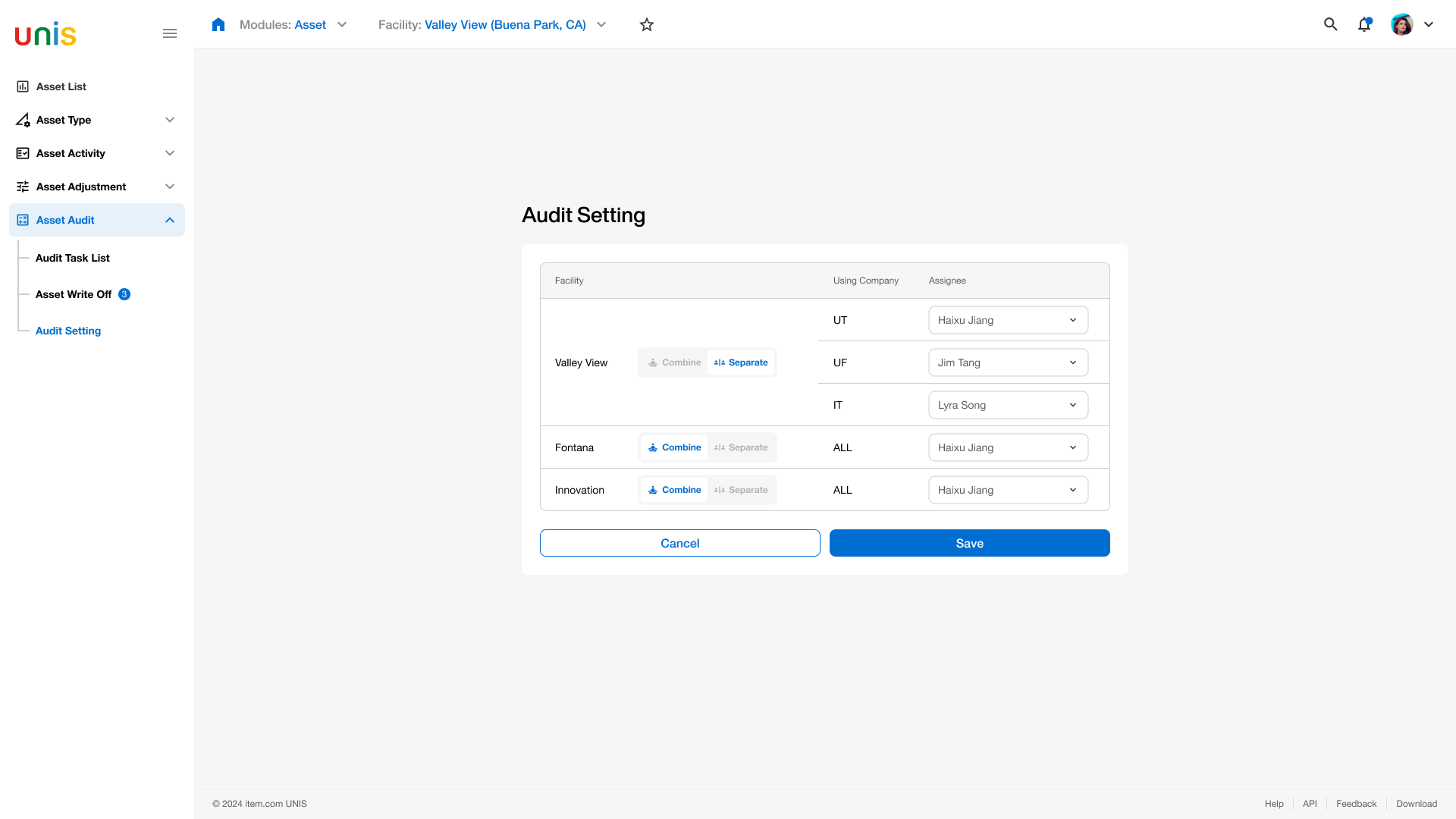Open Asset Write Off submenu
The width and height of the screenshot is (1456, 819).
74,294
